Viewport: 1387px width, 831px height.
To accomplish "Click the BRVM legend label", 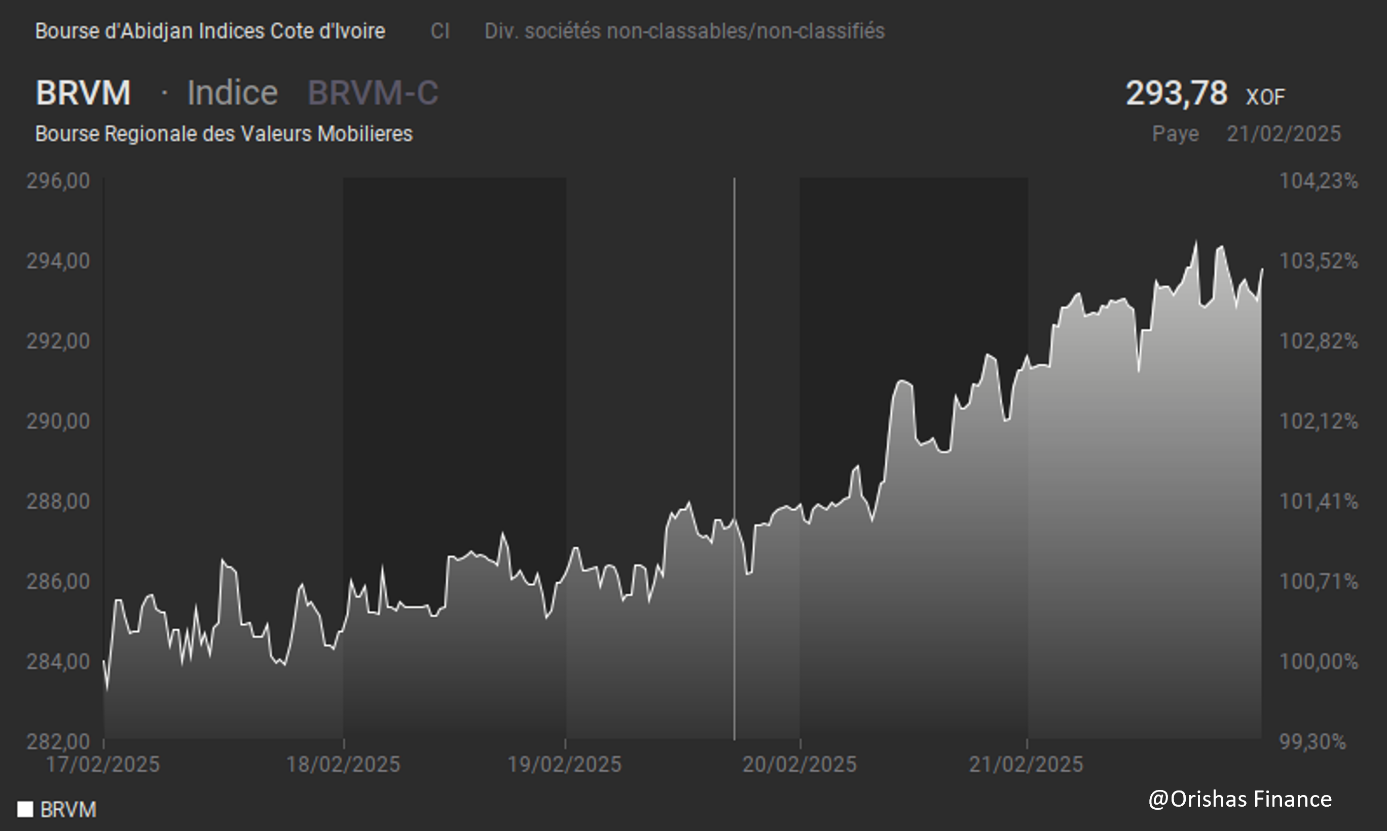I will [68, 810].
